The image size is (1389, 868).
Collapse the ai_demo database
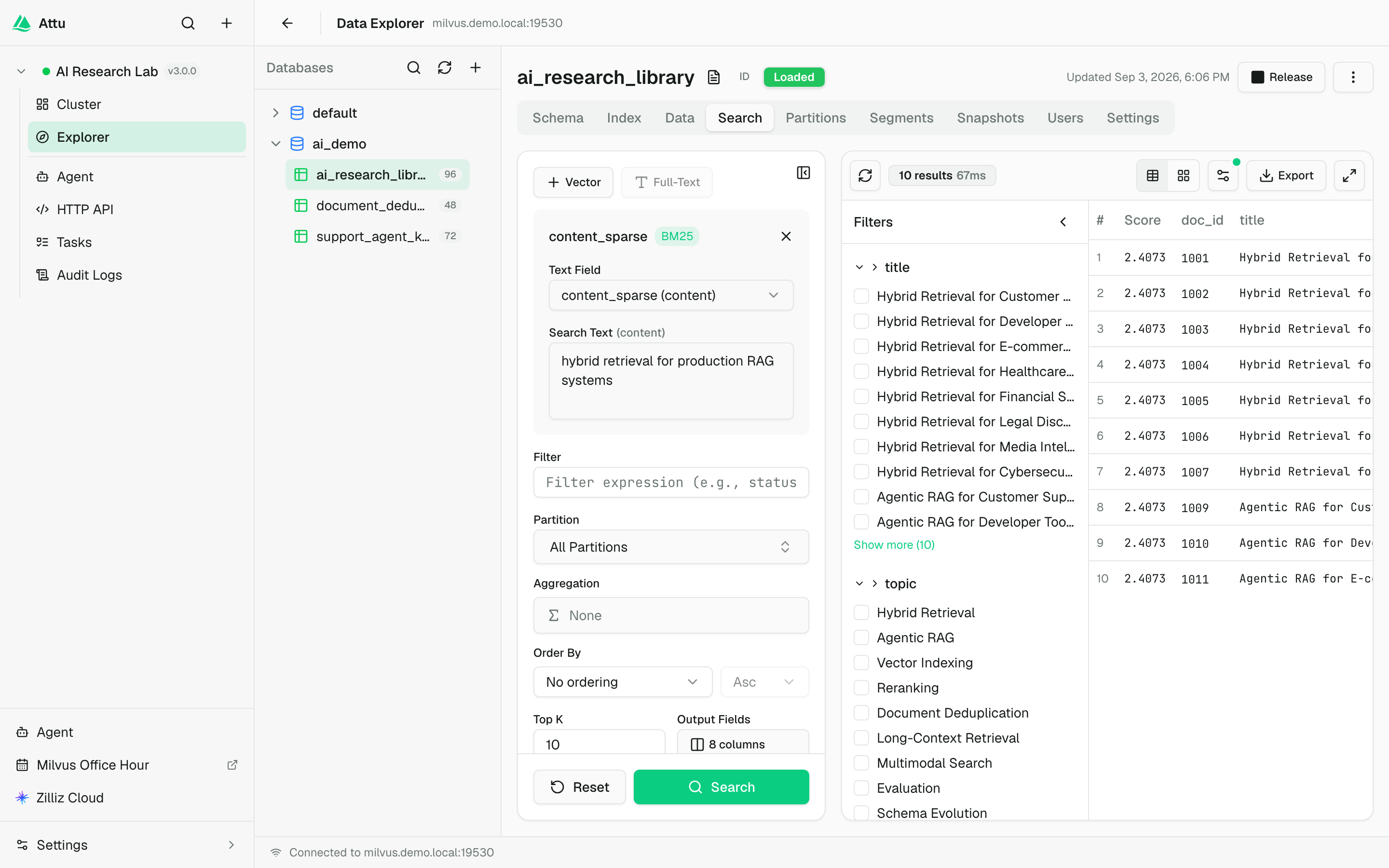pos(275,144)
